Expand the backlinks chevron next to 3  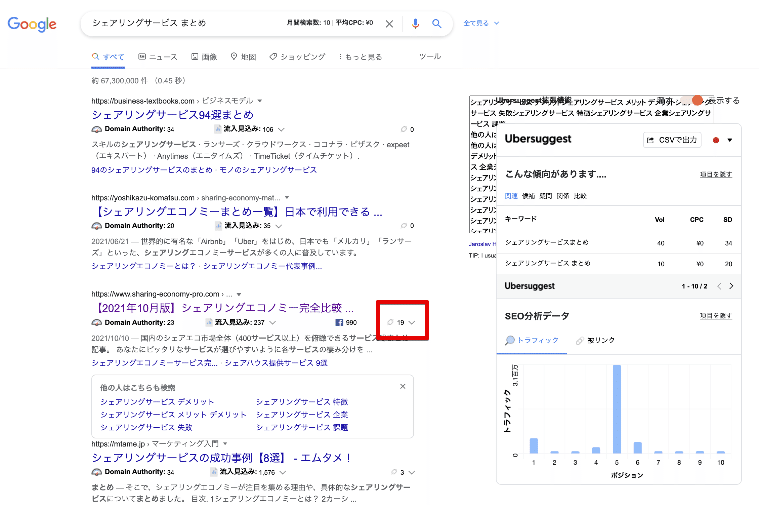pyautogui.click(x=412, y=472)
